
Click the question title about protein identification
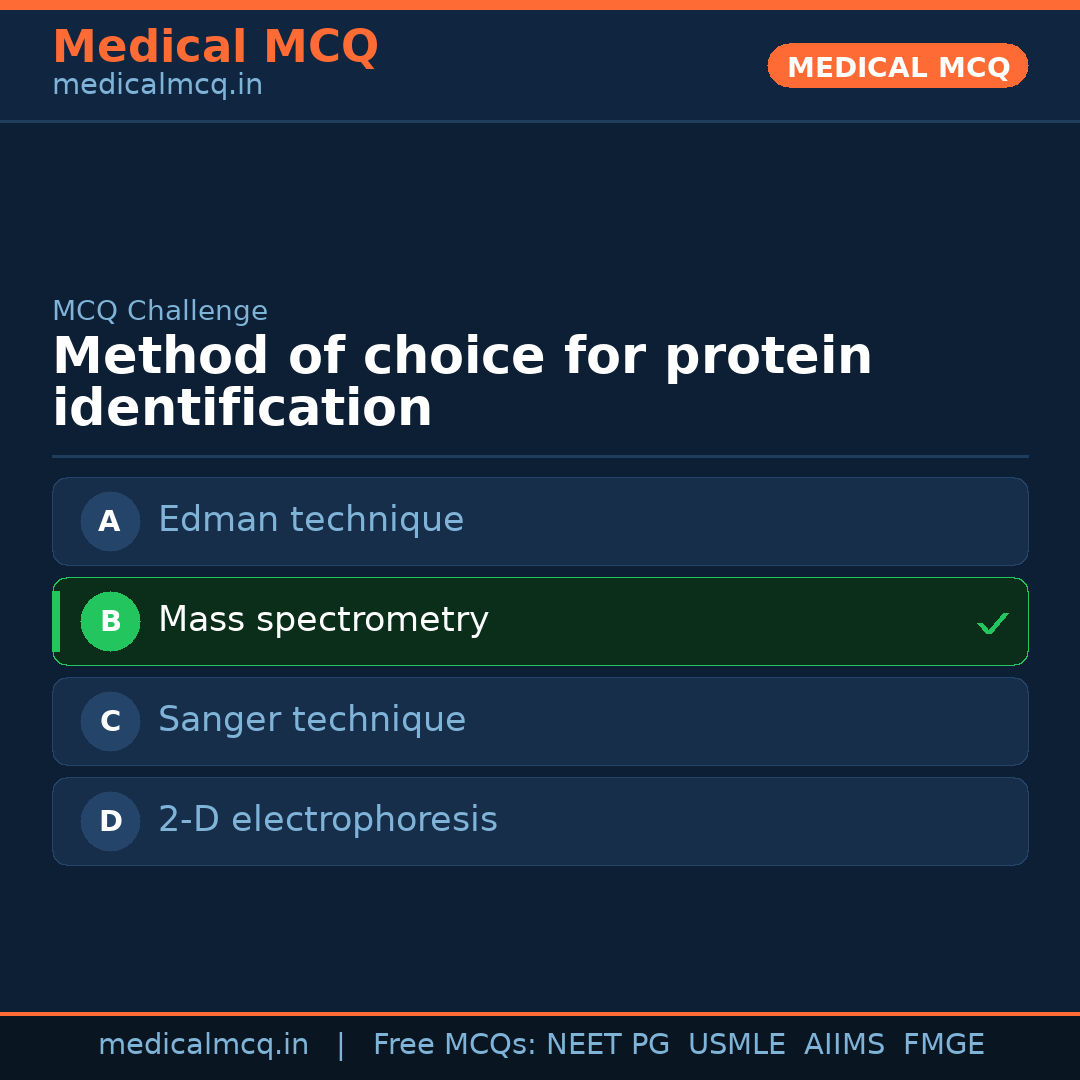tap(462, 381)
